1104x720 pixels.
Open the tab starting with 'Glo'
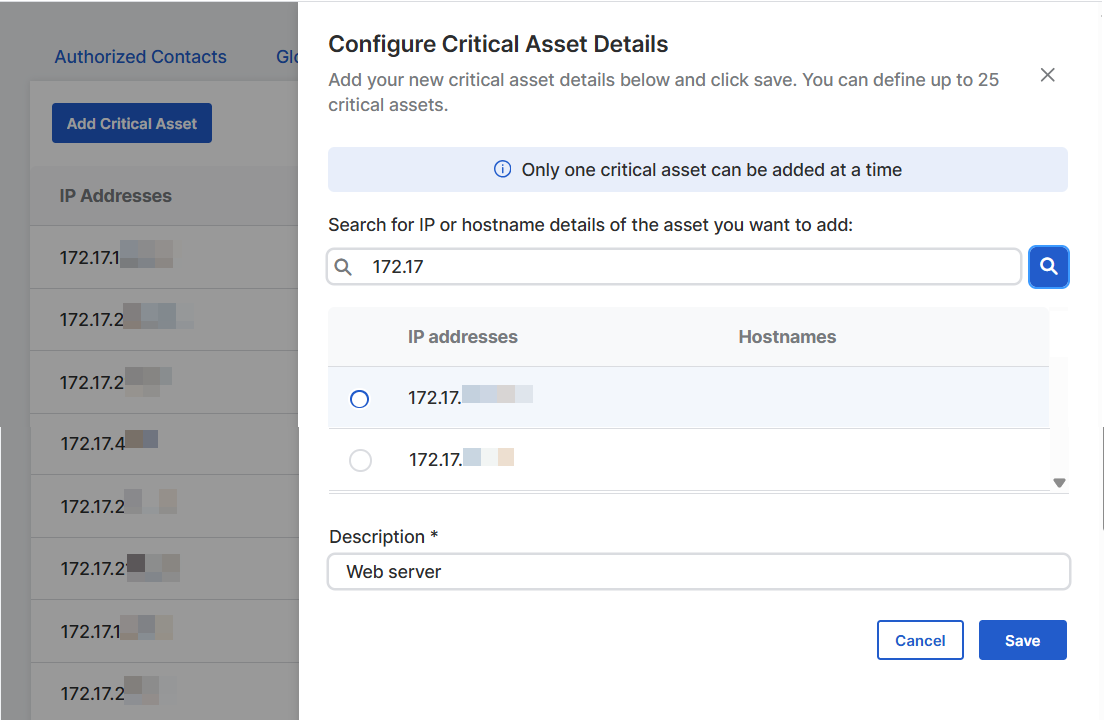288,57
